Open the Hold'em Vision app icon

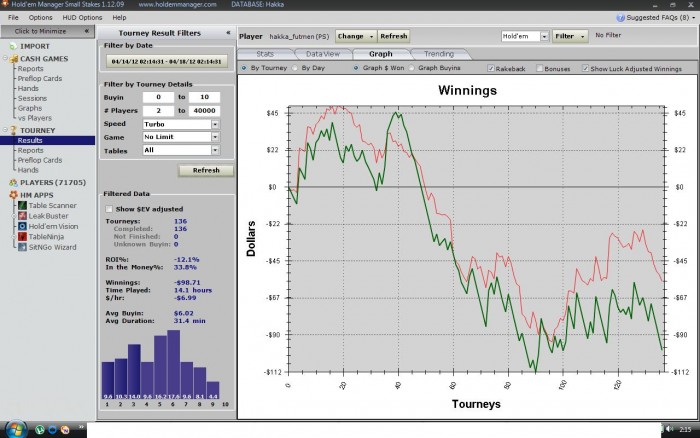click(22, 226)
